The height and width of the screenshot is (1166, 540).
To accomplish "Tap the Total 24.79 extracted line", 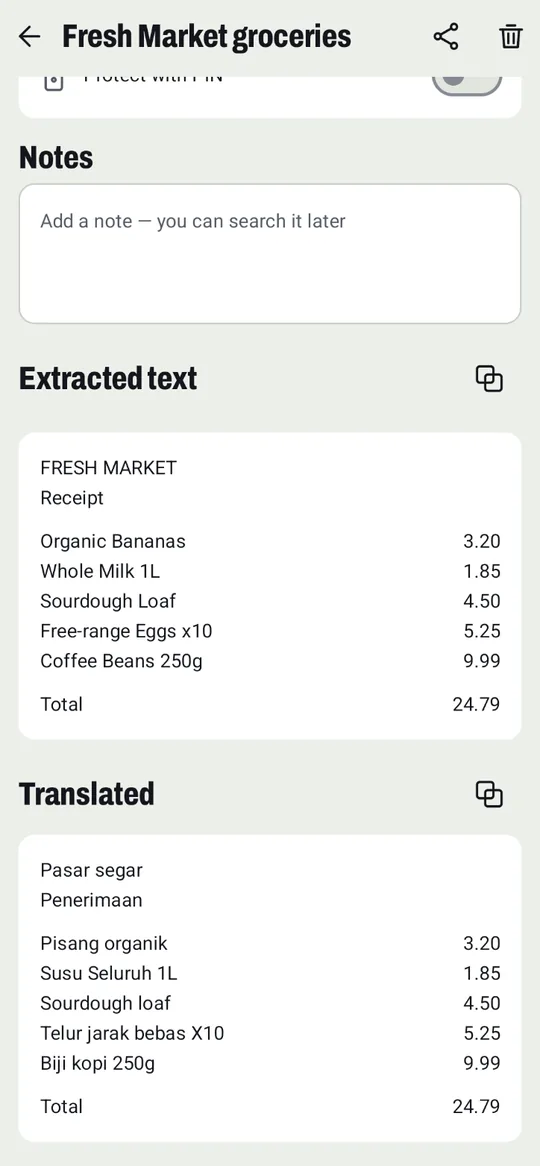I will click(270, 704).
